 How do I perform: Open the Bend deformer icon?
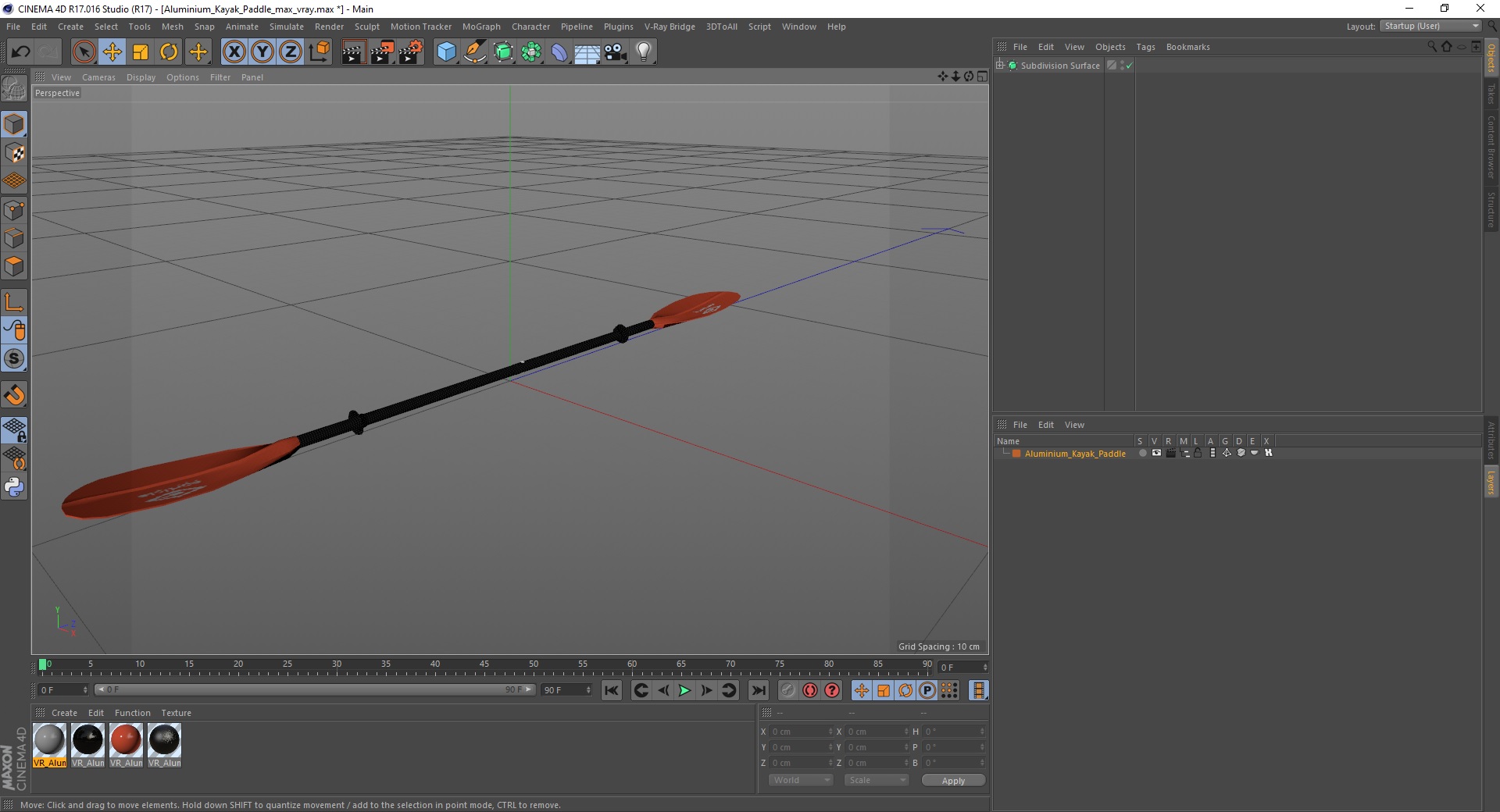559,52
